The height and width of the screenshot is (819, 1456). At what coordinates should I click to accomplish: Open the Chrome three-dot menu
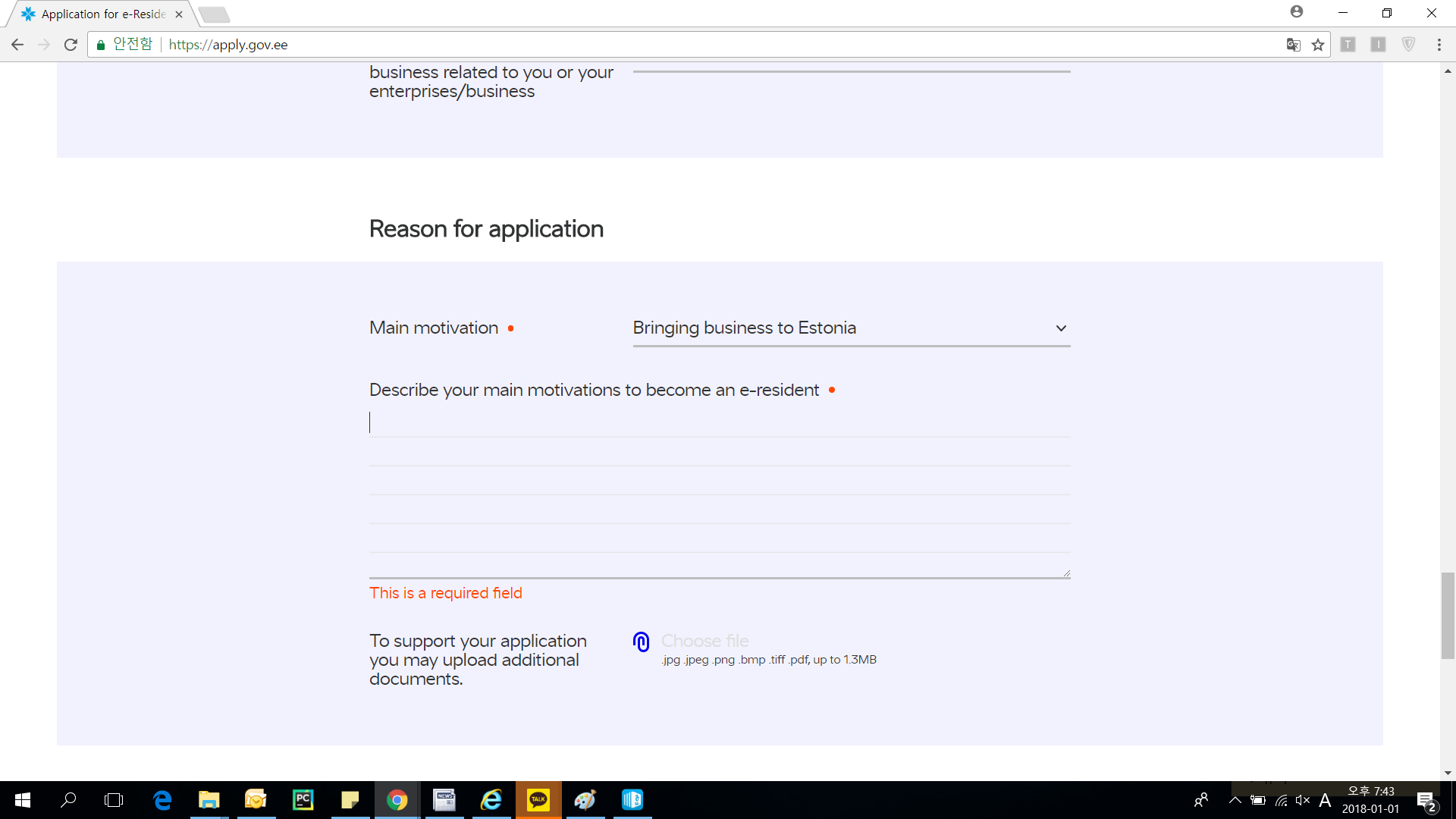(1439, 45)
